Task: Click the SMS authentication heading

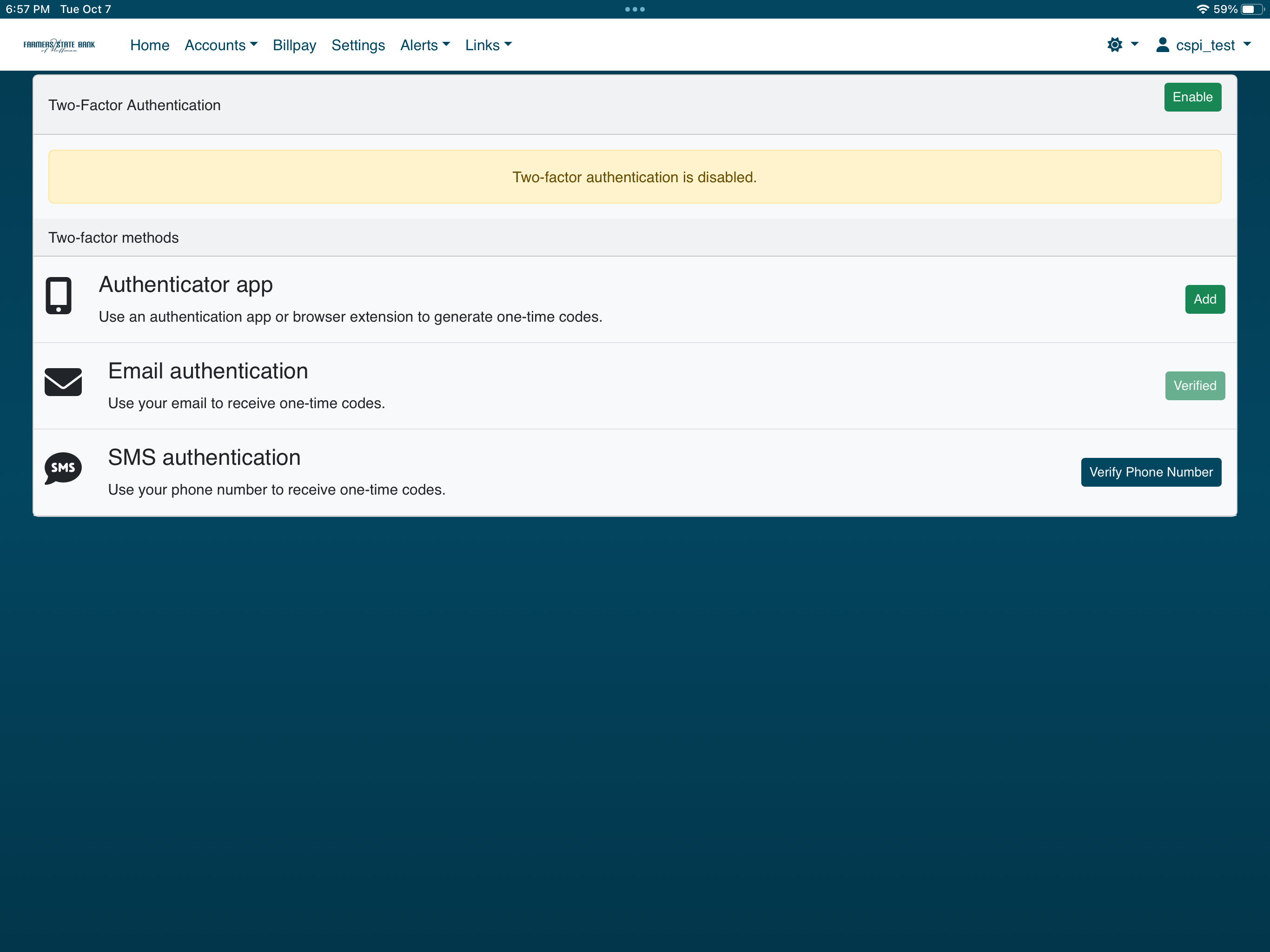Action: (205, 457)
